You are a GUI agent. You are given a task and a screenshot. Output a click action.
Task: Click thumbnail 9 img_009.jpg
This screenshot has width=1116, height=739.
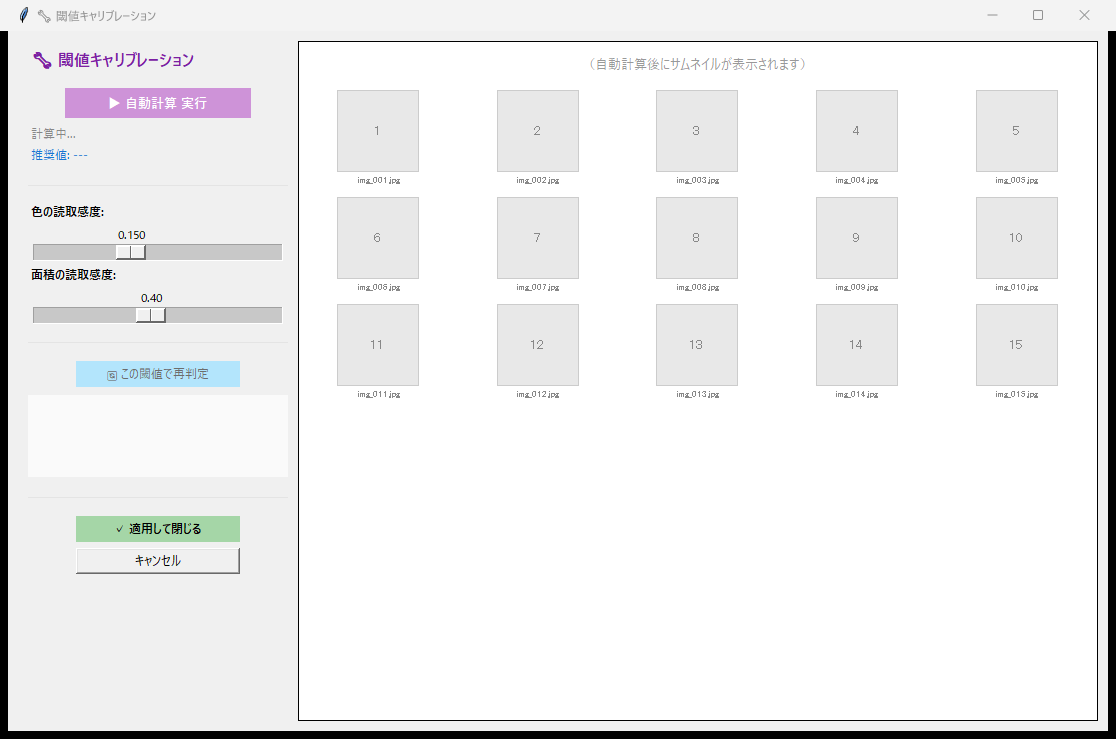coord(856,238)
